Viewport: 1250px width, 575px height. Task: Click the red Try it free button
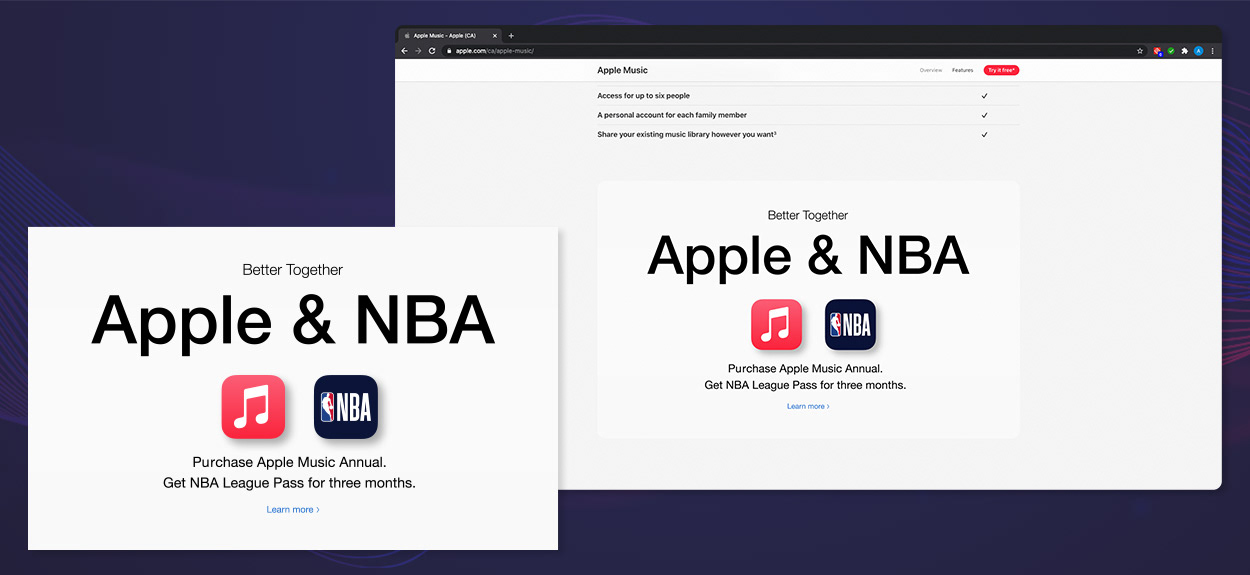[x=1001, y=71]
